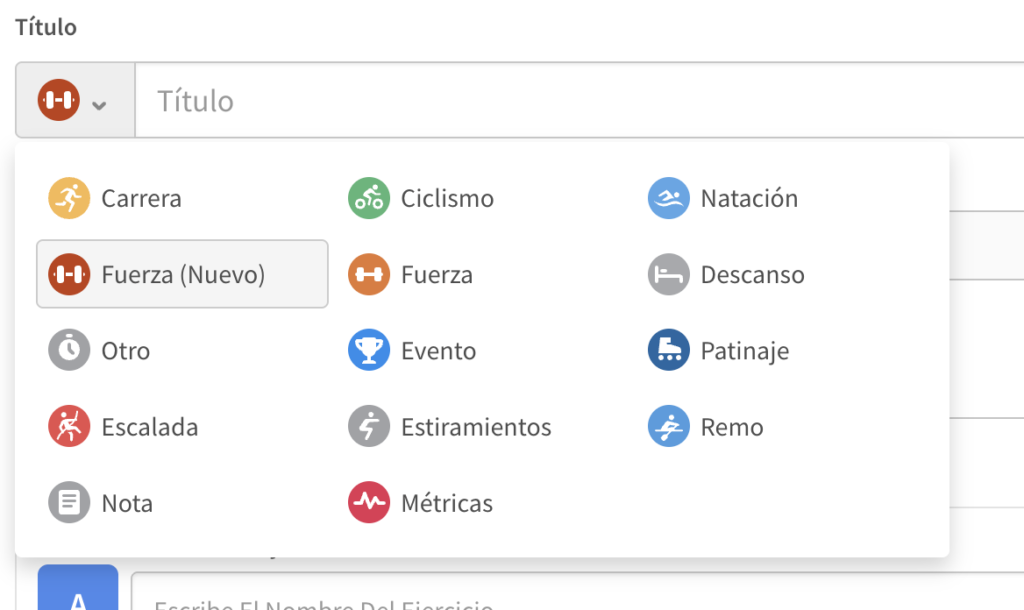Click the running figure Carrera icon
Image resolution: width=1024 pixels, height=610 pixels.
(69, 198)
